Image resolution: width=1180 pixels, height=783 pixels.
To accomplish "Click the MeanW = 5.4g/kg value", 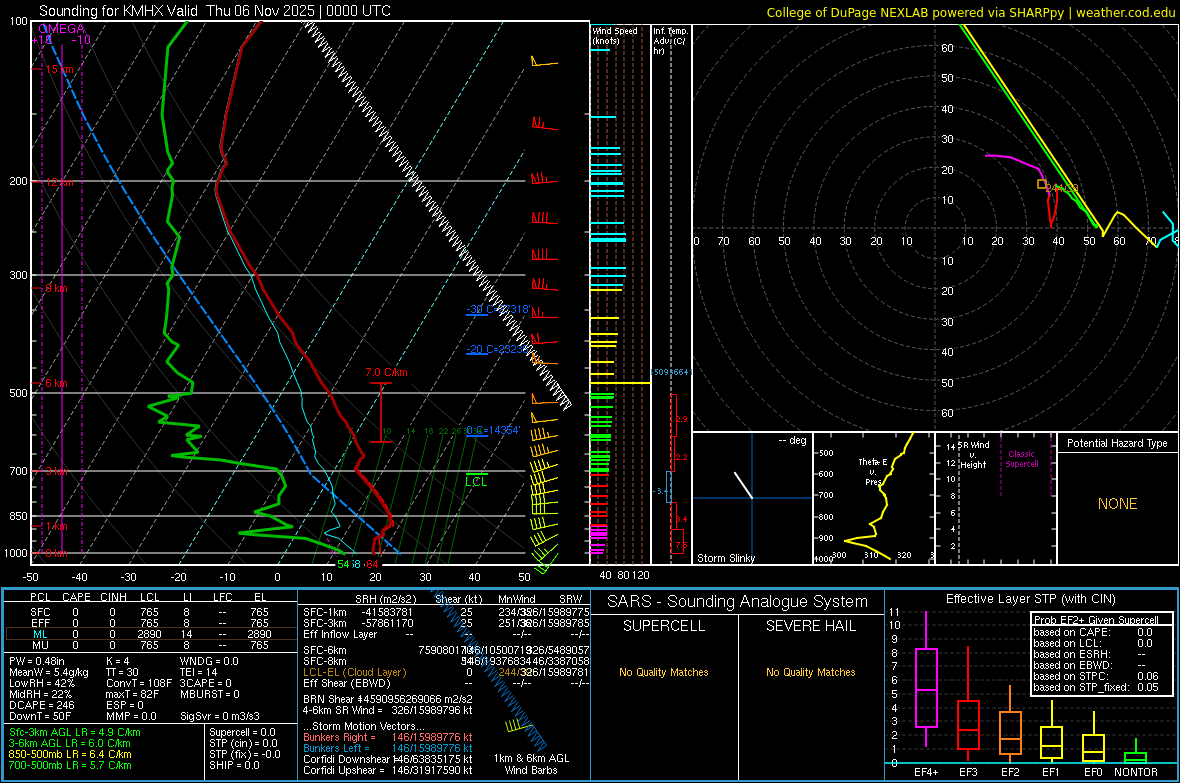I will click(x=49, y=672).
